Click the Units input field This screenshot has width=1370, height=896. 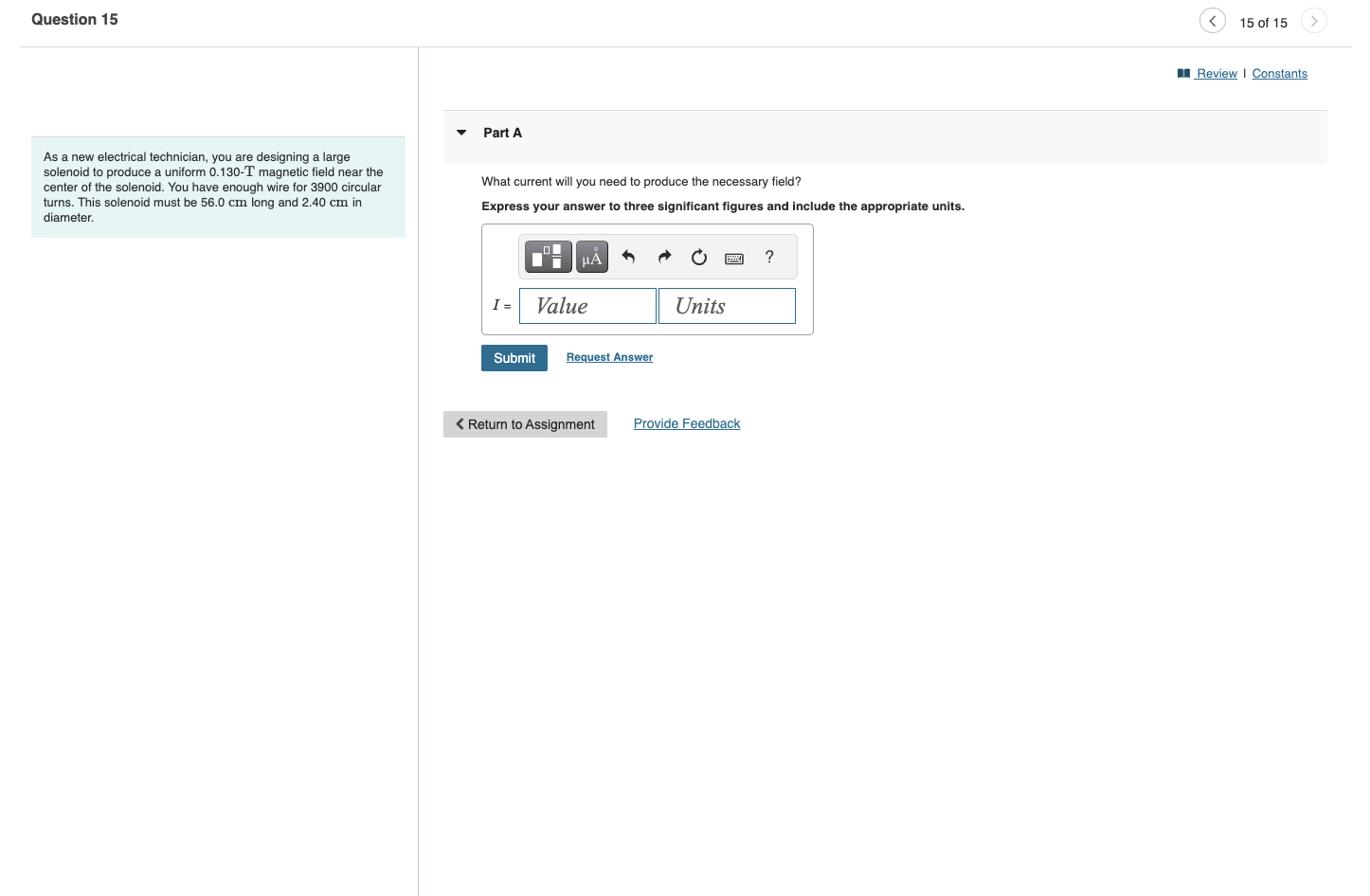pyautogui.click(x=727, y=306)
